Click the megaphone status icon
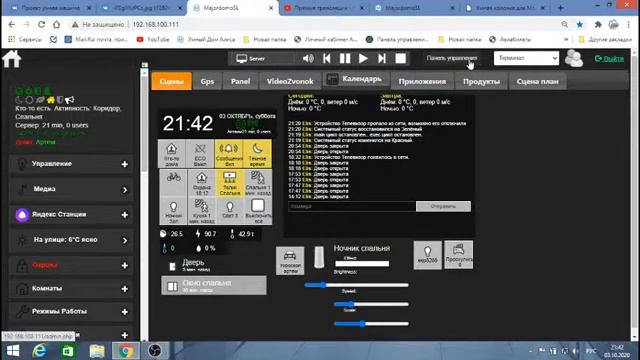Screen dimensions: 640x360 (x=70, y=99)
